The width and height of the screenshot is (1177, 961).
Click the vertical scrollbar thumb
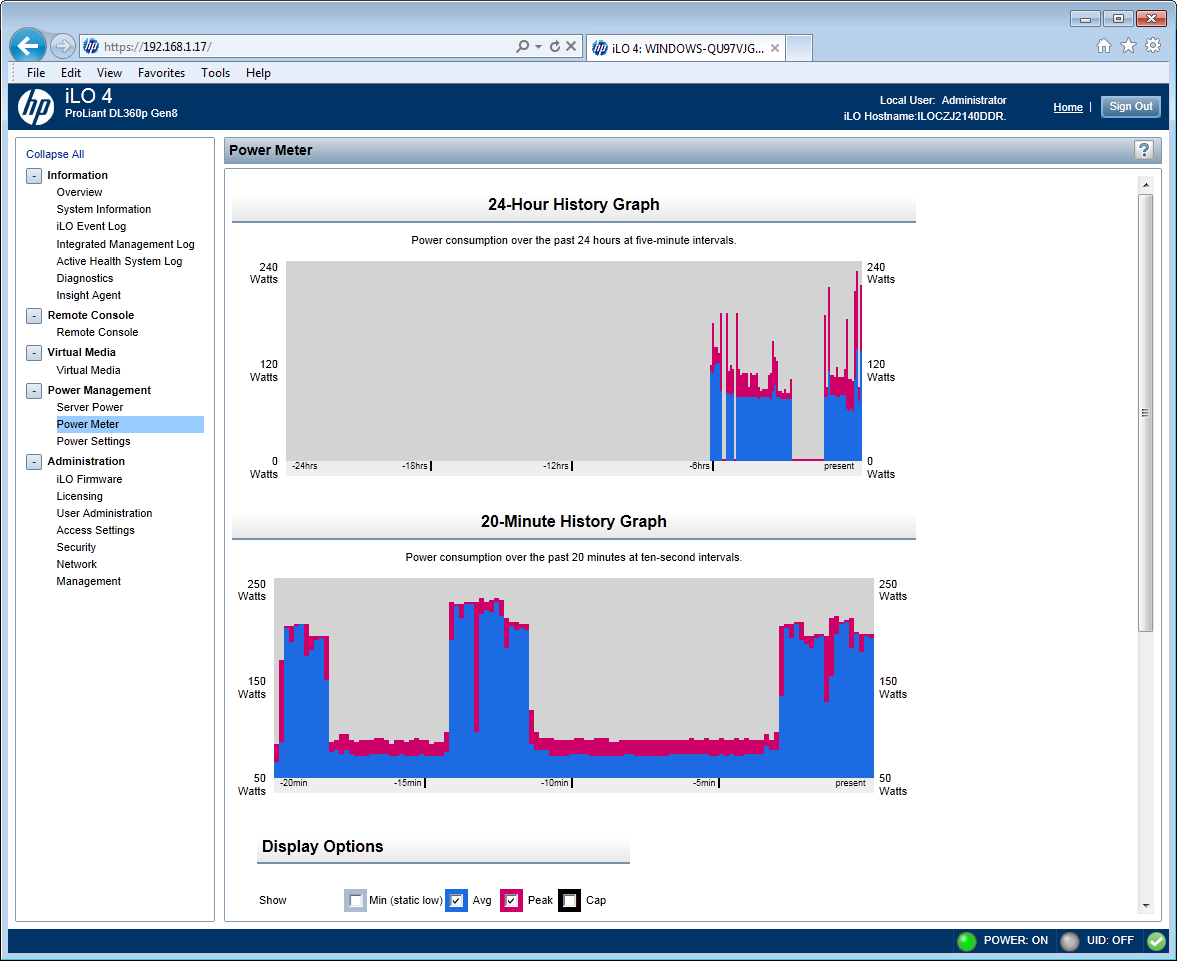click(1145, 413)
